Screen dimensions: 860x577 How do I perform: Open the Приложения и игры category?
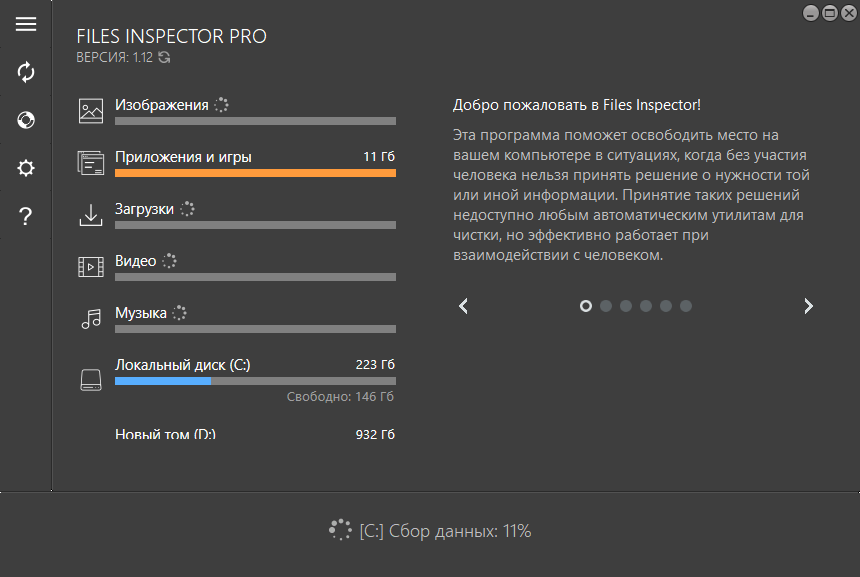(x=183, y=157)
